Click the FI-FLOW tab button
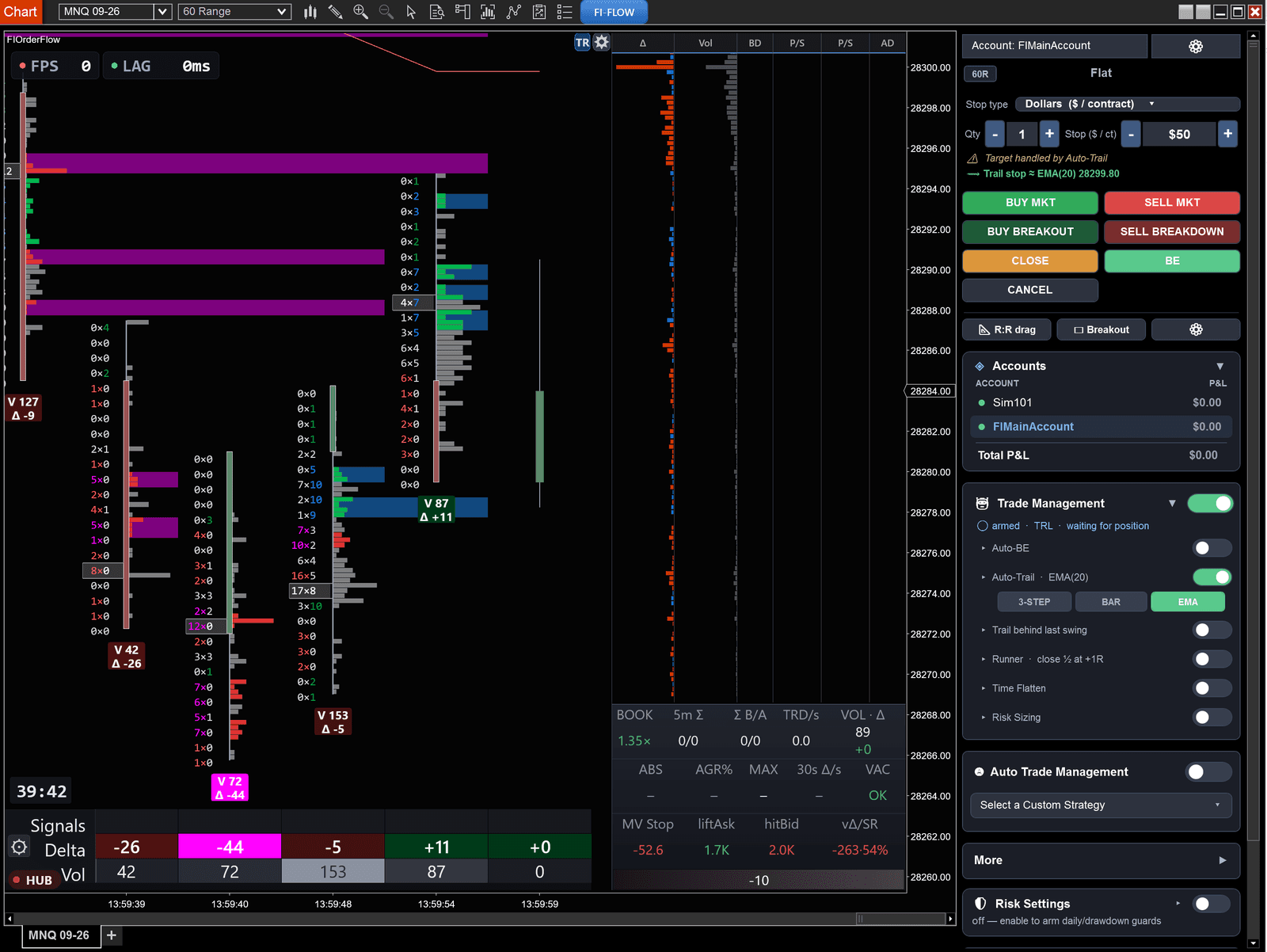The width and height of the screenshot is (1267, 952). [x=614, y=12]
